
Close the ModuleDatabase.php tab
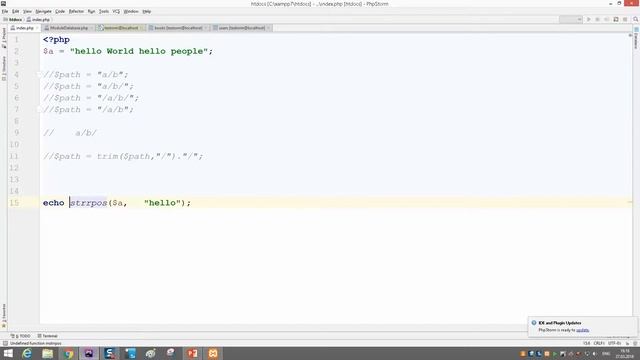pos(91,28)
